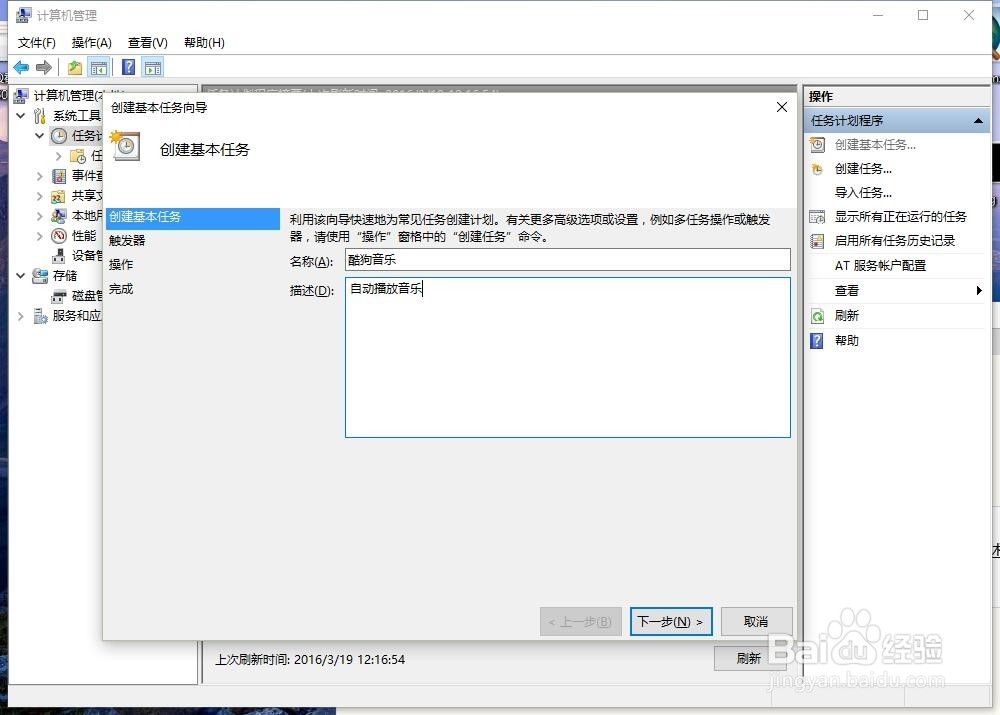Screen dimensions: 1000x715
Task: Click 创建任务... in the action pane
Action: tap(863, 169)
